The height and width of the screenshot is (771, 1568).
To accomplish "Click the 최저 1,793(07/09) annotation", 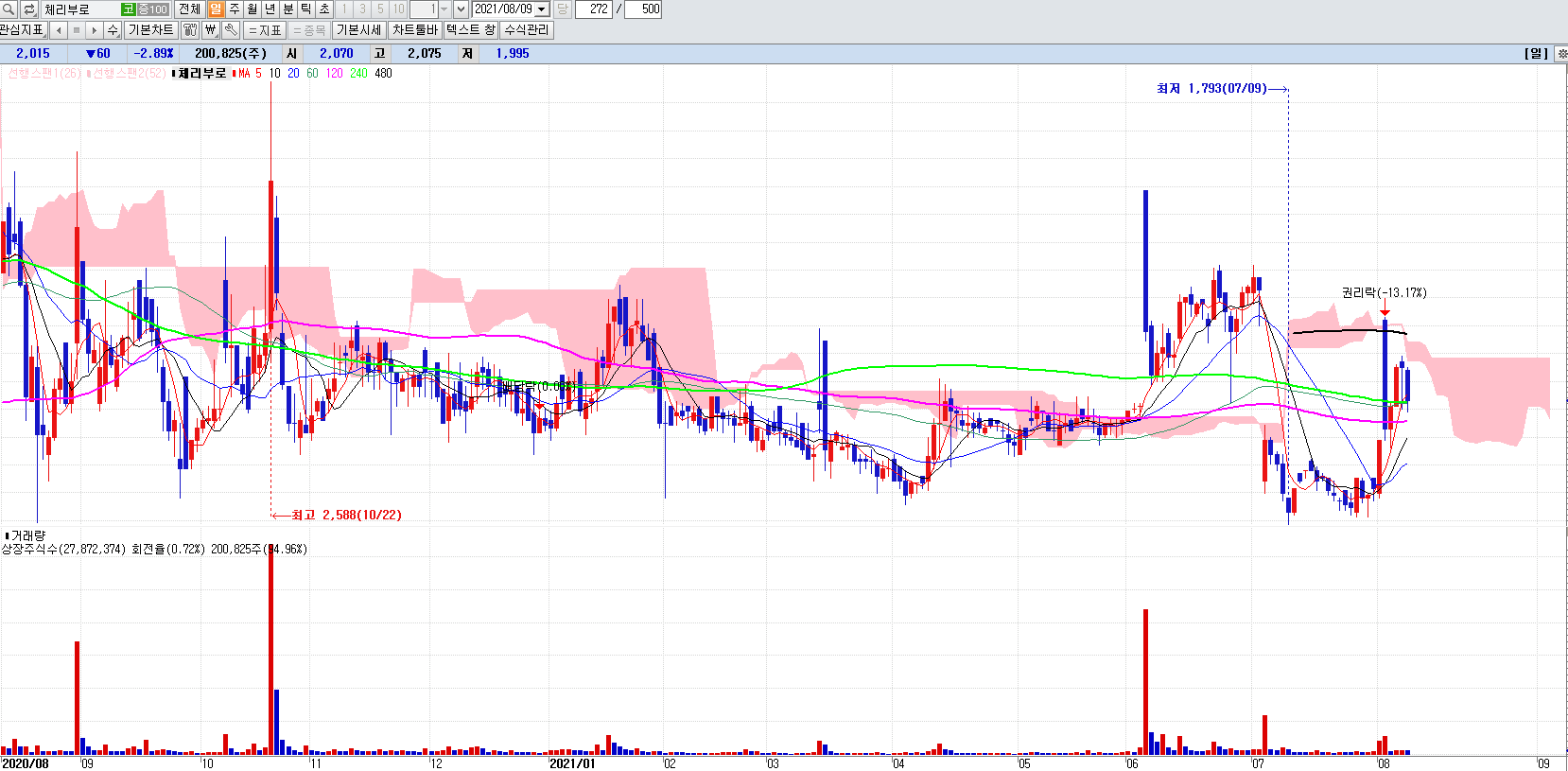I will [1211, 88].
